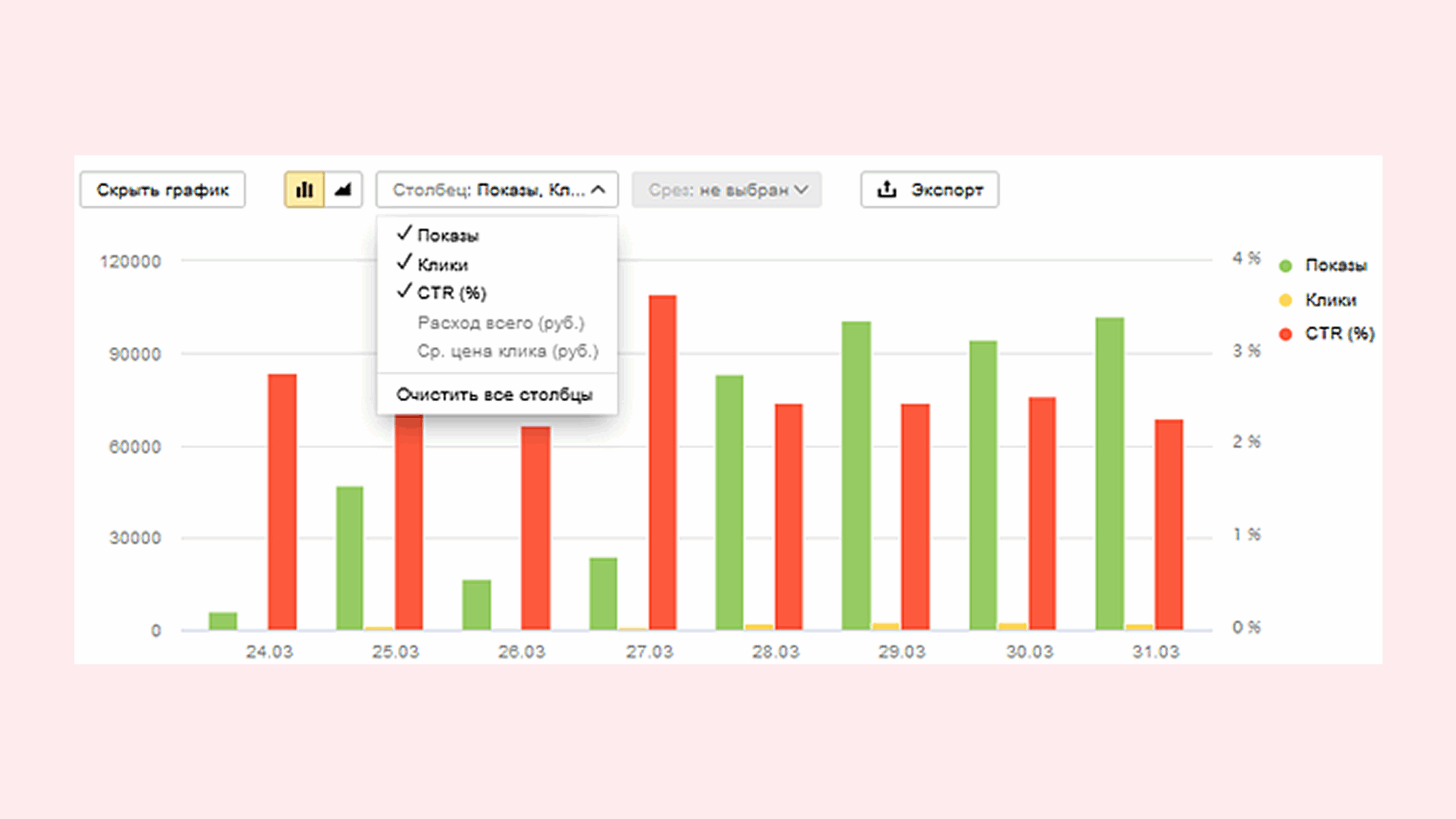Screen dimensions: 1456x819
Task: Click the Клики legend label
Action: tap(1331, 300)
